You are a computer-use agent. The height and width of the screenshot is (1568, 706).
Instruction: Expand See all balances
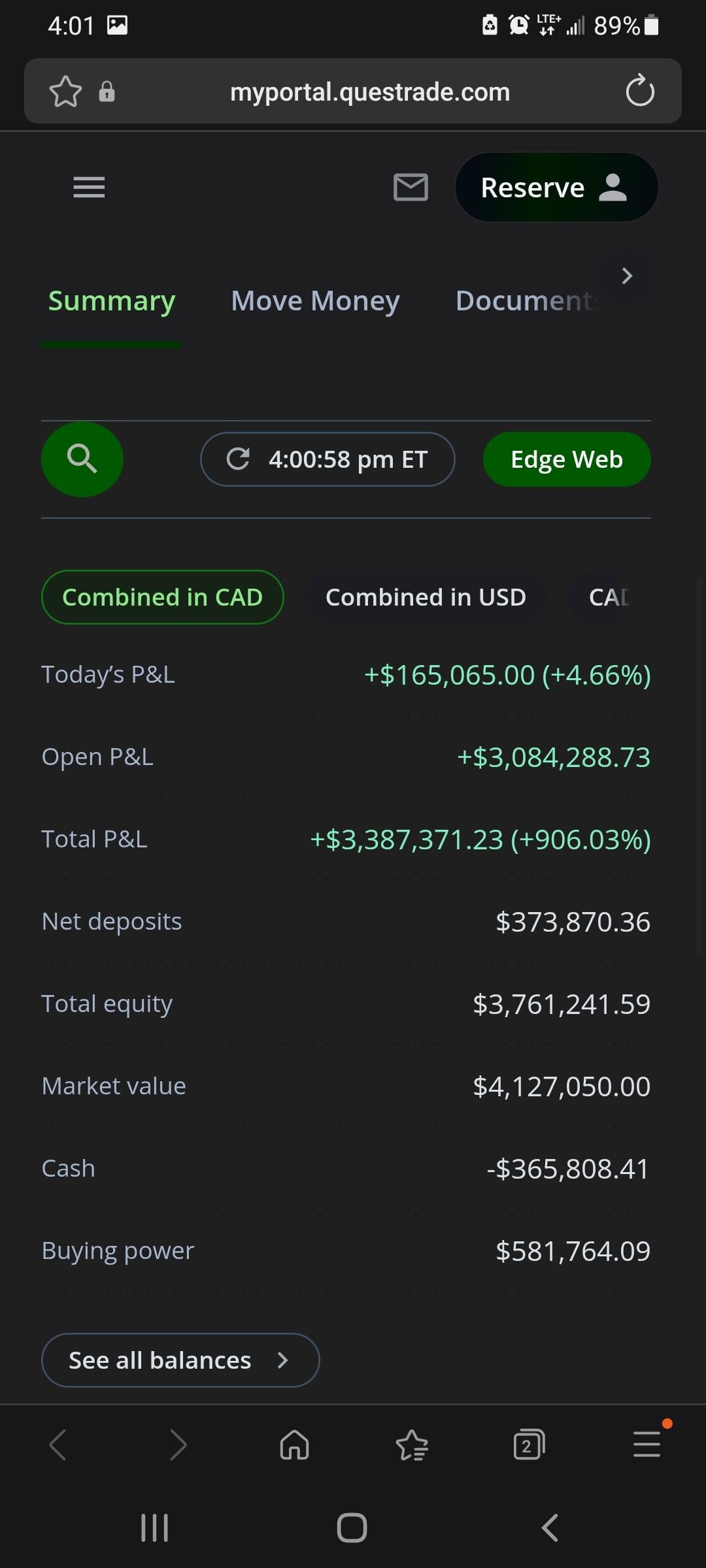pos(180,1360)
